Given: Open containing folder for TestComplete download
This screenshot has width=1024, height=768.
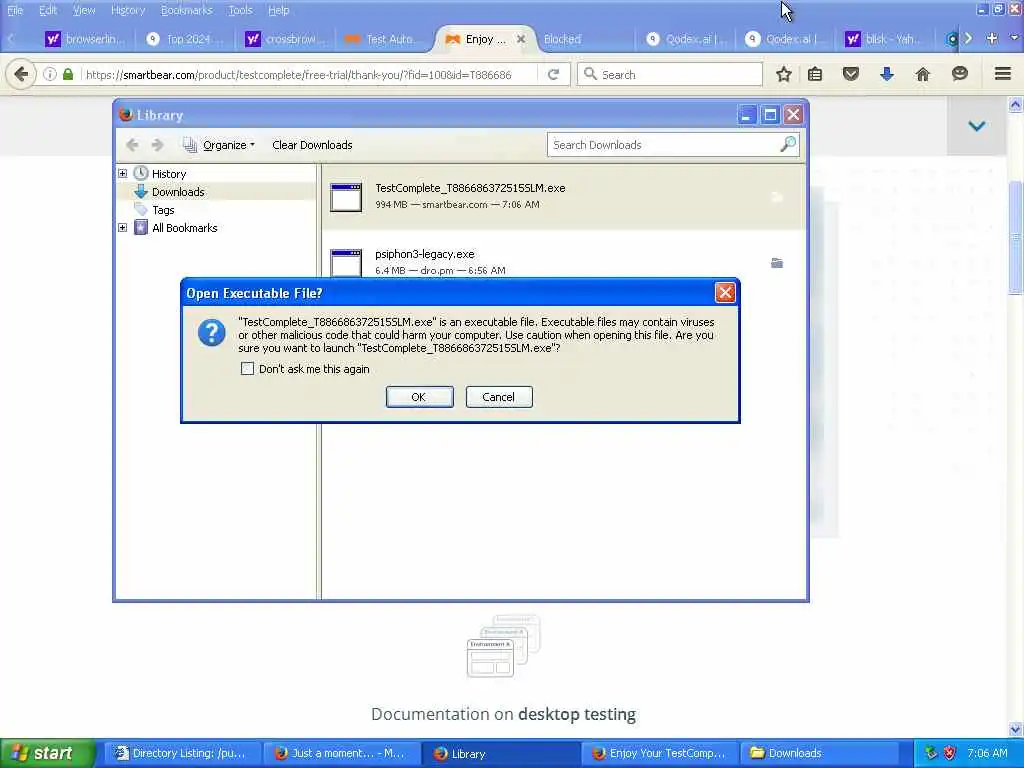Looking at the screenshot, I should [777, 197].
